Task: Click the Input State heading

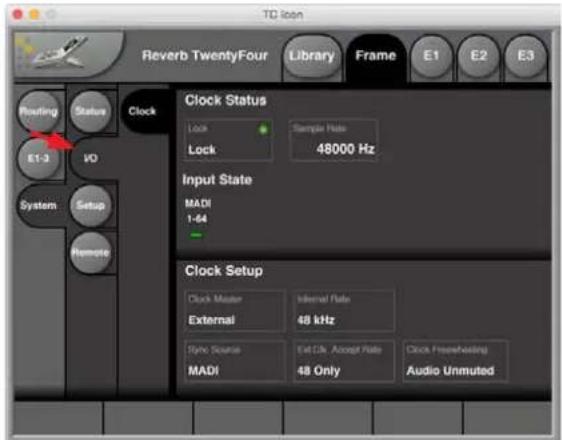Action: [x=217, y=180]
